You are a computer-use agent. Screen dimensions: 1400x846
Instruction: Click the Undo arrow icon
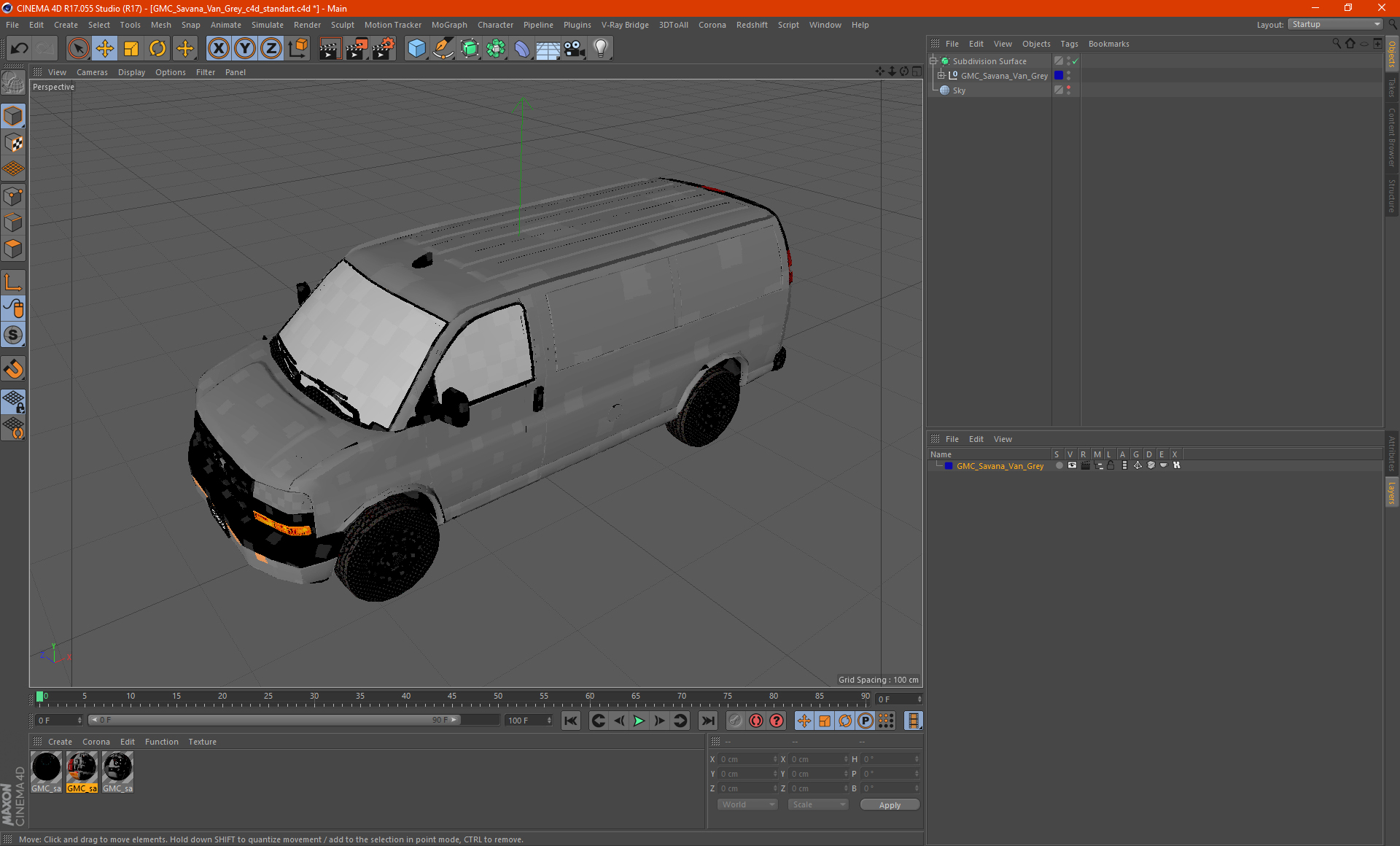pyautogui.click(x=20, y=49)
